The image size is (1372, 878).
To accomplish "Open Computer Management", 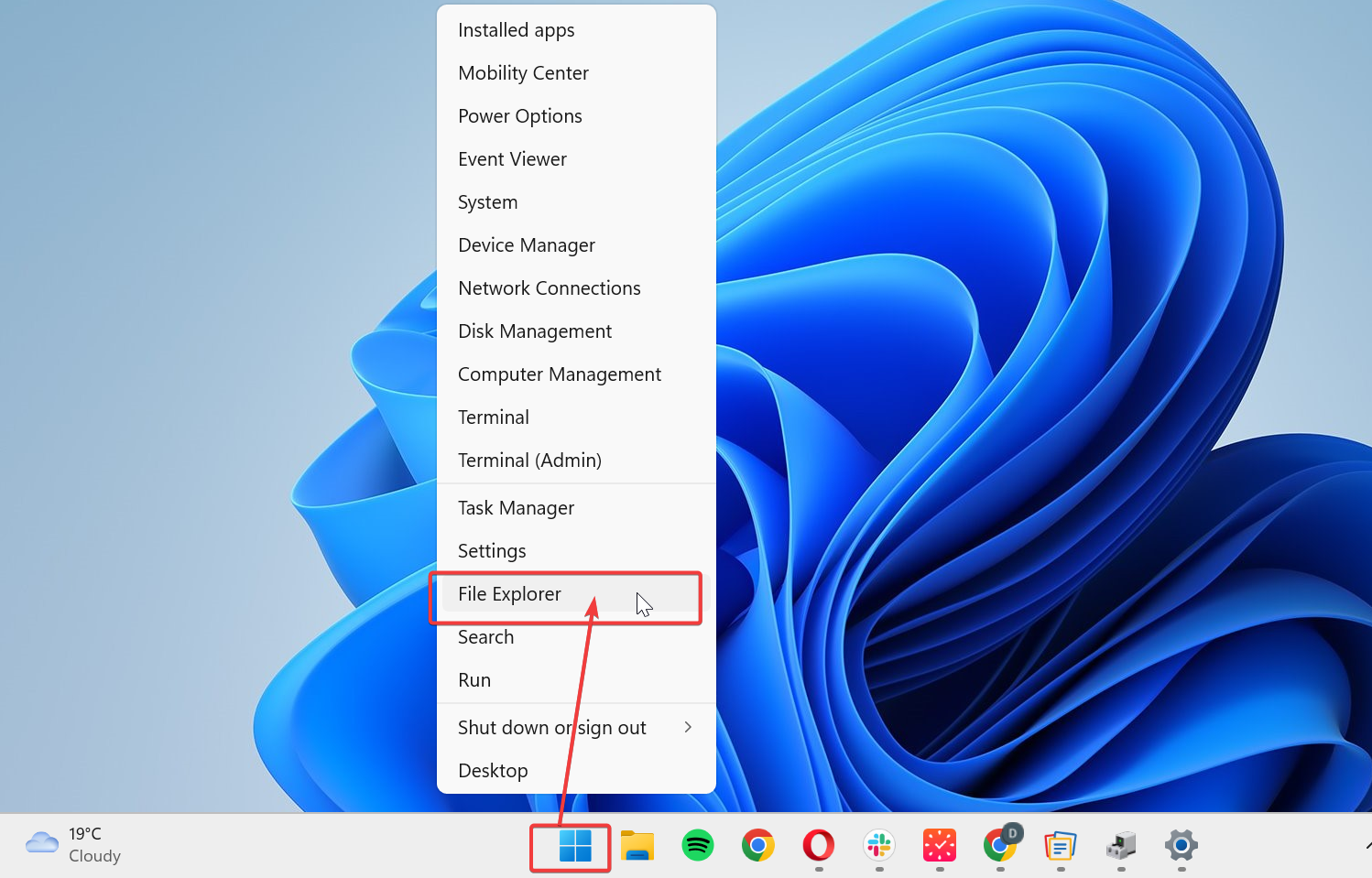I will tap(576, 374).
